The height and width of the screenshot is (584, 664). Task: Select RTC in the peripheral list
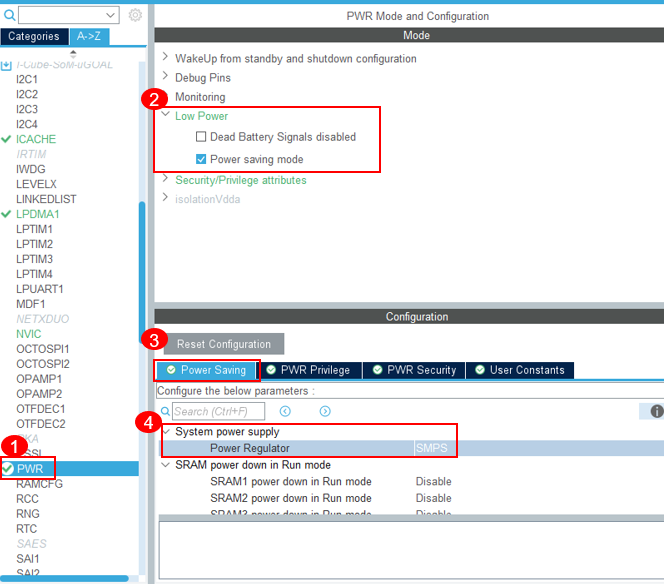(26, 529)
